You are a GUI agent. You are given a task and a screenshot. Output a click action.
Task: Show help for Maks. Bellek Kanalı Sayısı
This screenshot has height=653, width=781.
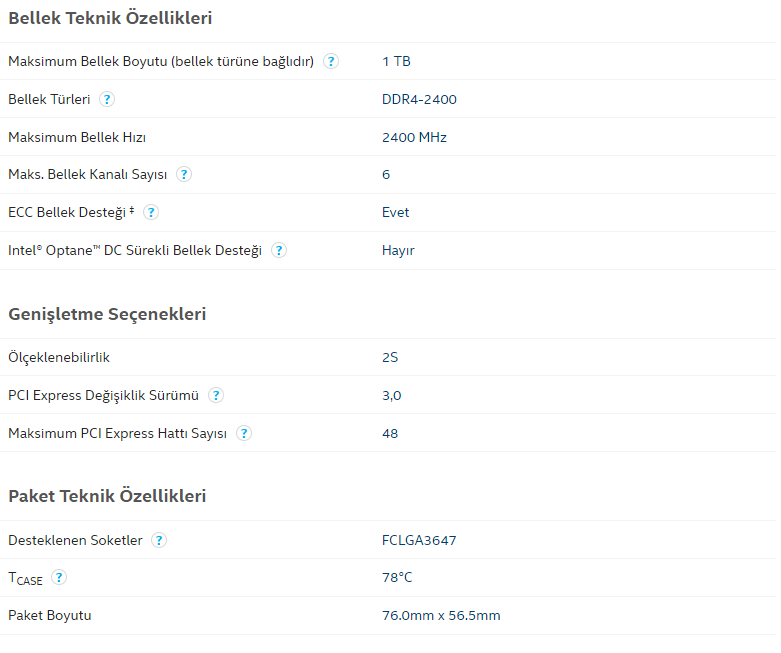[x=184, y=174]
